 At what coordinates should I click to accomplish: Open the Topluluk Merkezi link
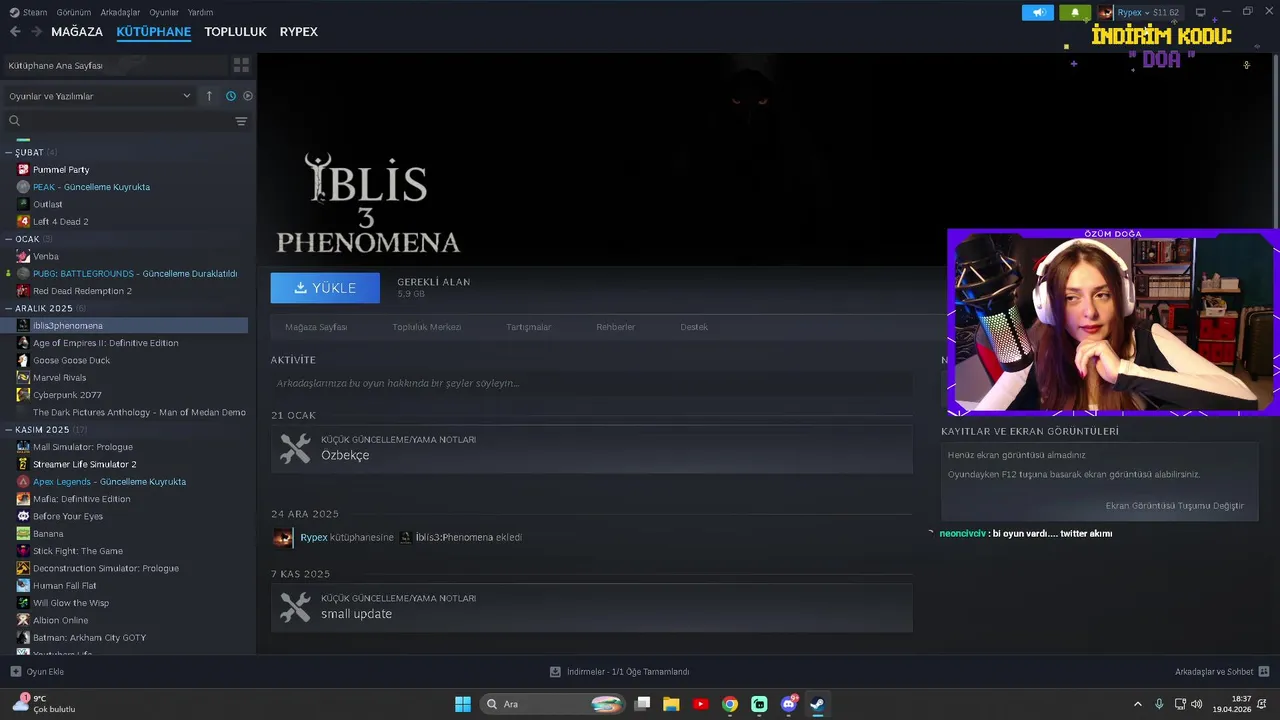coord(426,327)
